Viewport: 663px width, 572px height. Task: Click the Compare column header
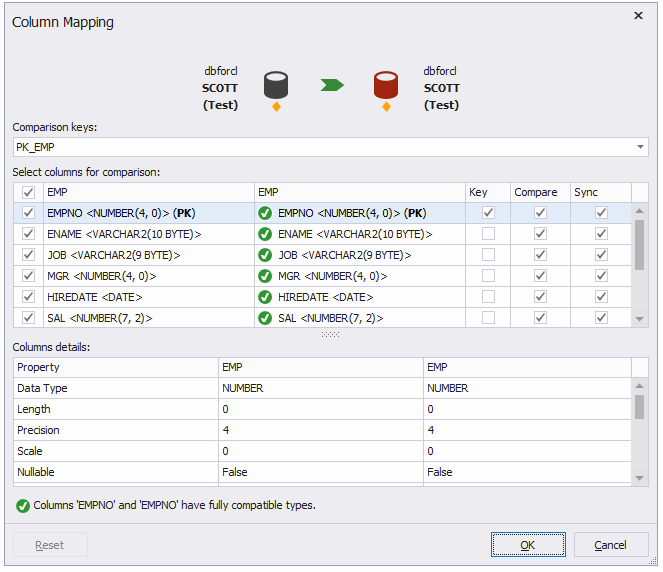tap(540, 192)
